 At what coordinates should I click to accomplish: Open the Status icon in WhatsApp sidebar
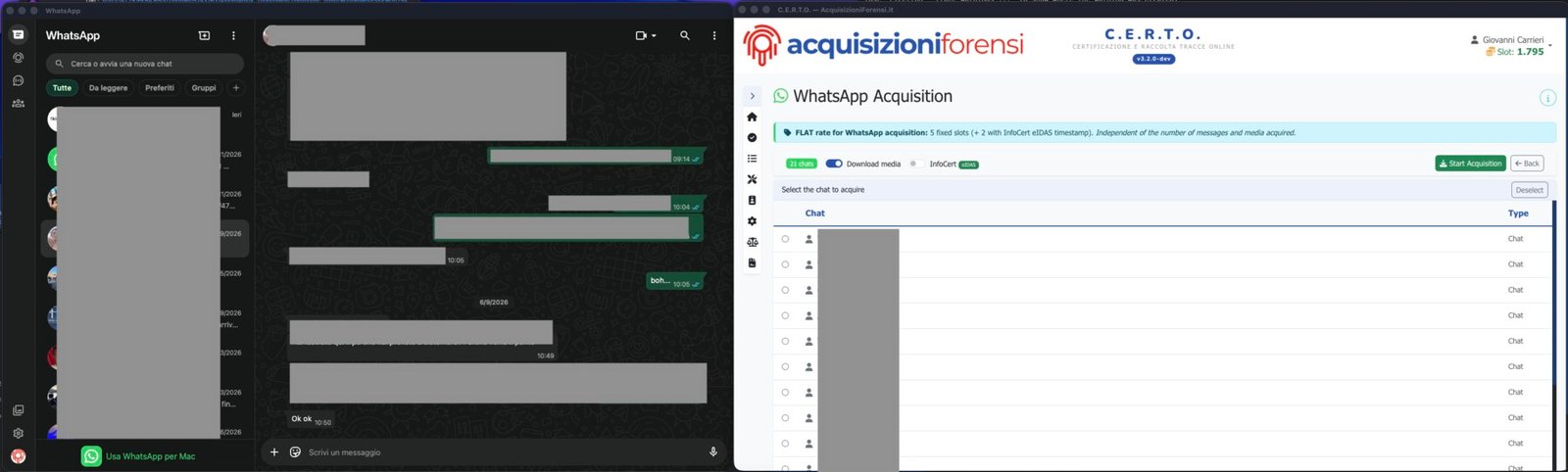click(x=18, y=58)
